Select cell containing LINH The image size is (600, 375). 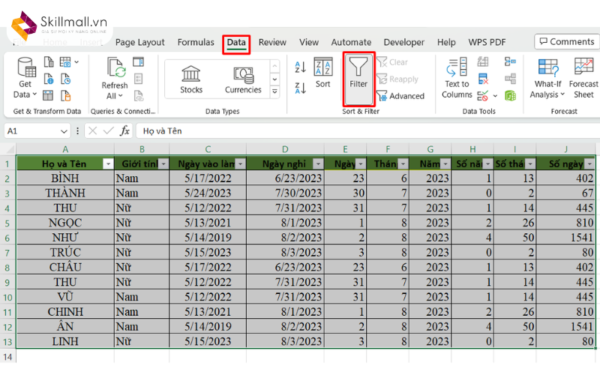(x=65, y=341)
